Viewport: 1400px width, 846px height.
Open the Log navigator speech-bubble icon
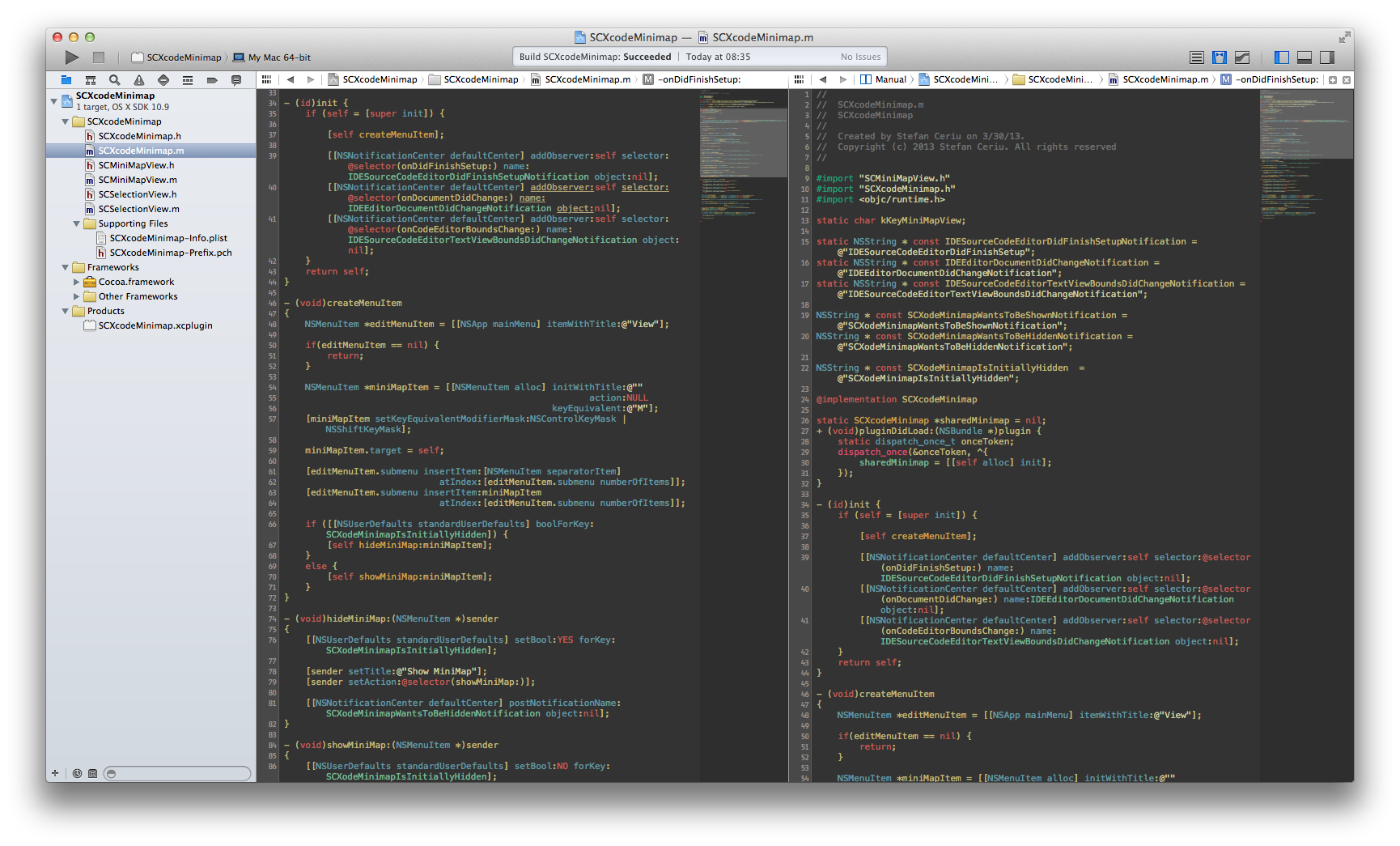(x=236, y=80)
